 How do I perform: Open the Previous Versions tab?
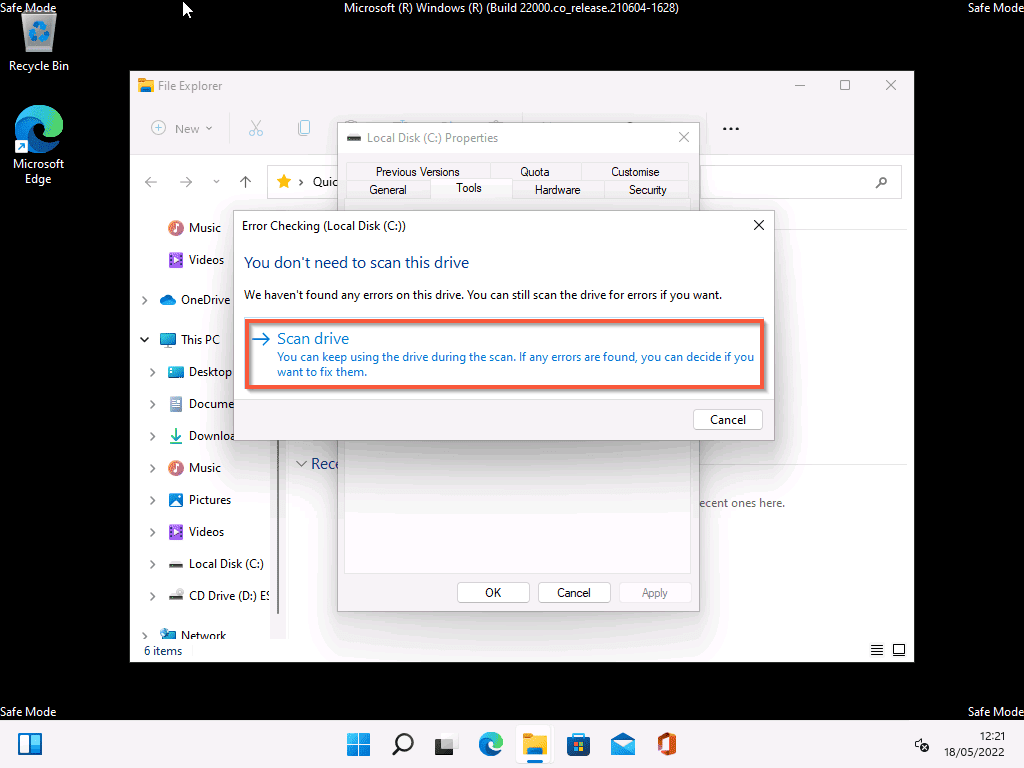(416, 171)
